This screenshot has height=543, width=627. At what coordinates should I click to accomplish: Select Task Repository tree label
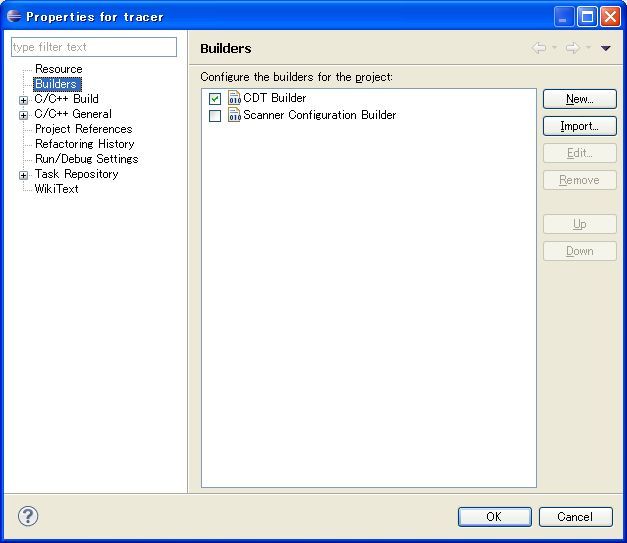(76, 174)
